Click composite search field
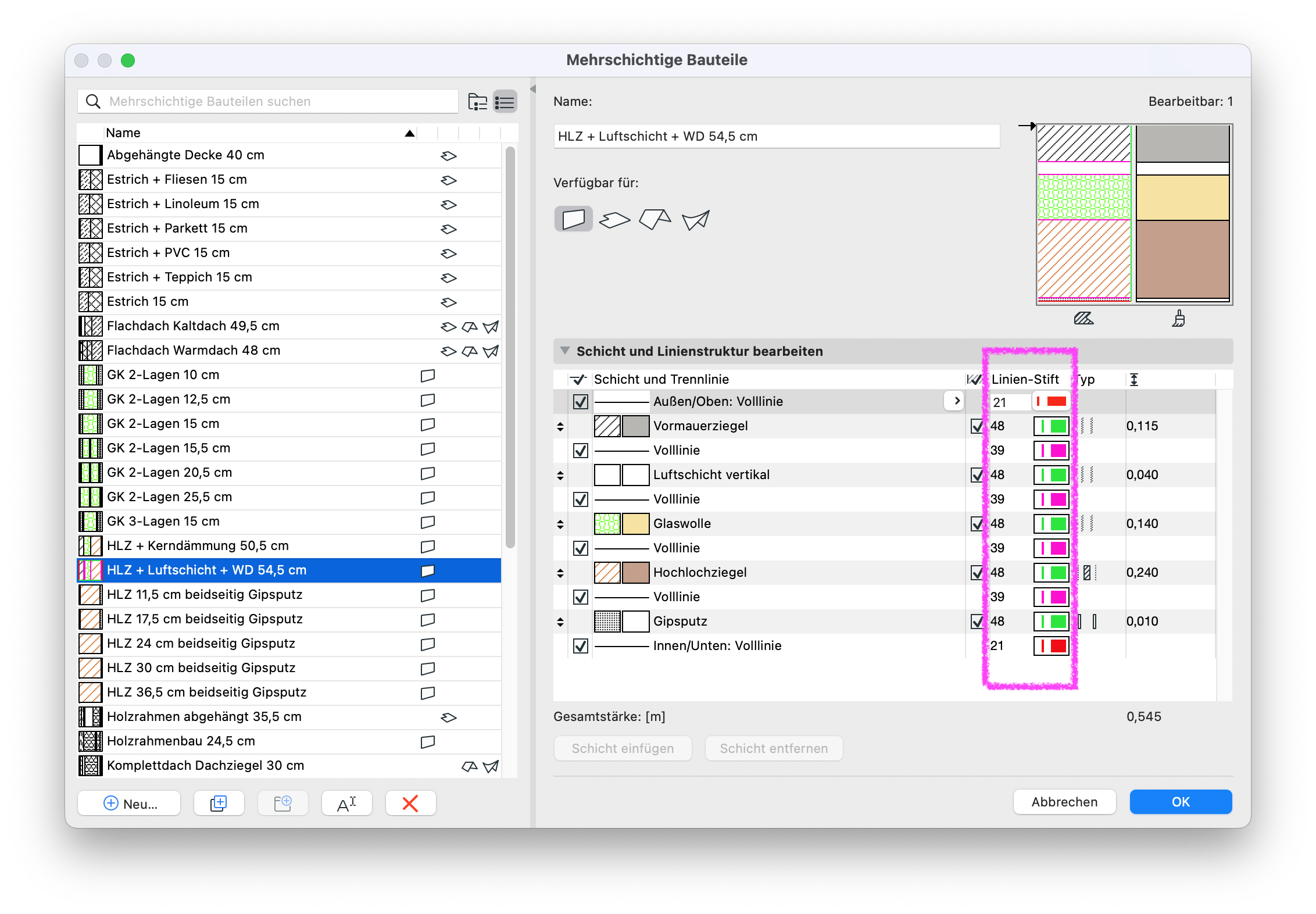This screenshot has height=914, width=1316. click(268, 102)
